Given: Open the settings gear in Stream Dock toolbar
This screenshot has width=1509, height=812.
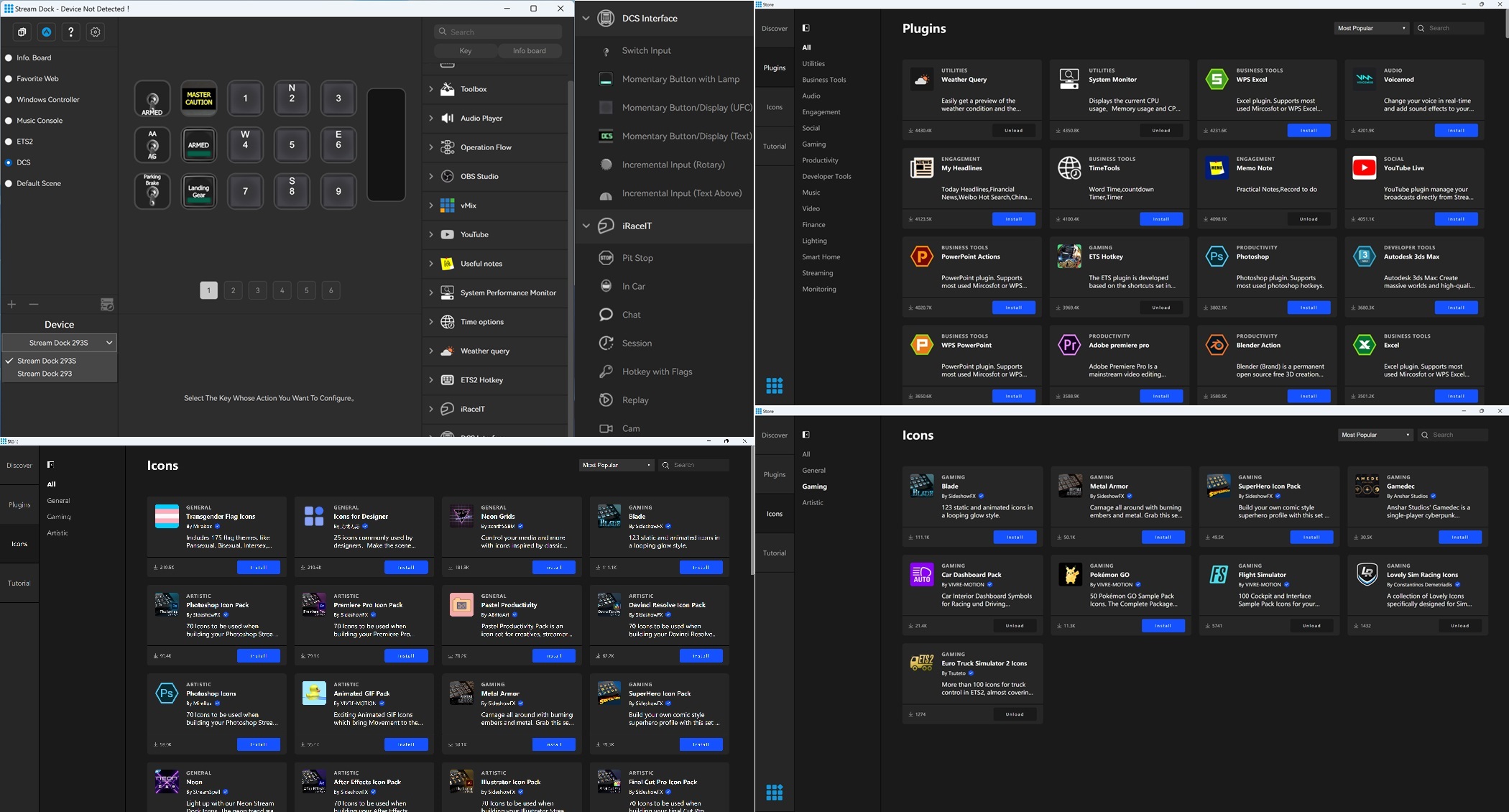Looking at the screenshot, I should point(95,32).
